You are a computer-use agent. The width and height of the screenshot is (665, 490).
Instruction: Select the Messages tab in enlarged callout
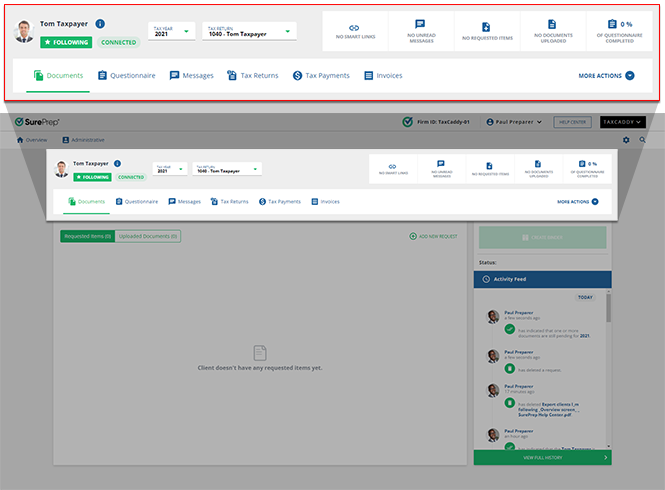point(191,76)
